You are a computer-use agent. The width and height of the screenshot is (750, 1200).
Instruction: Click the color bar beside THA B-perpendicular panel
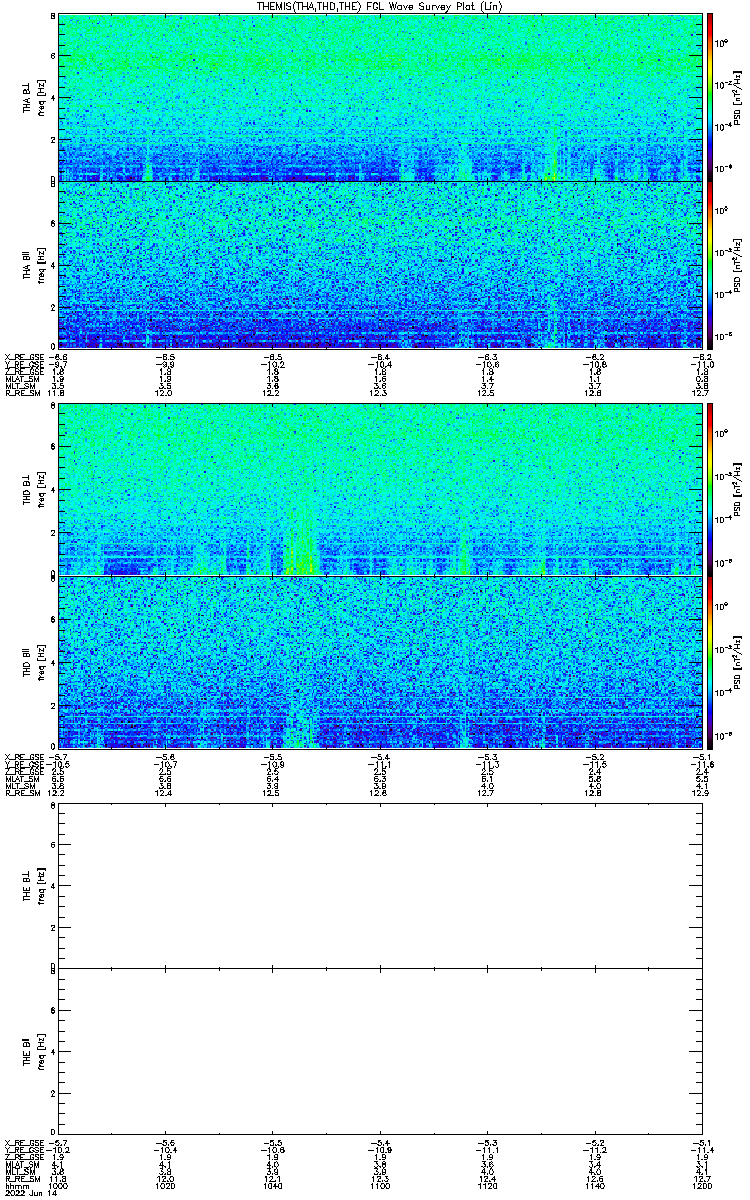tap(710, 97)
